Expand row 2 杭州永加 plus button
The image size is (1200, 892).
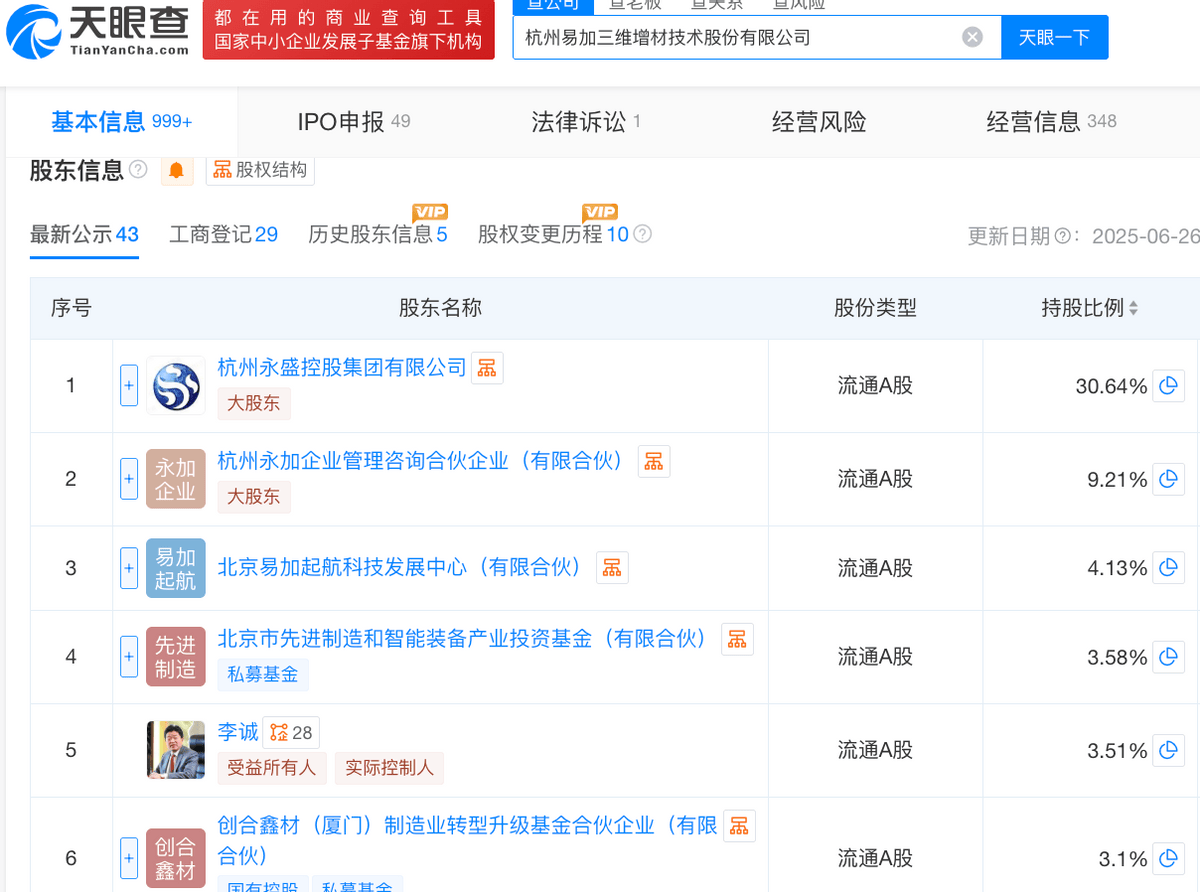tap(129, 479)
